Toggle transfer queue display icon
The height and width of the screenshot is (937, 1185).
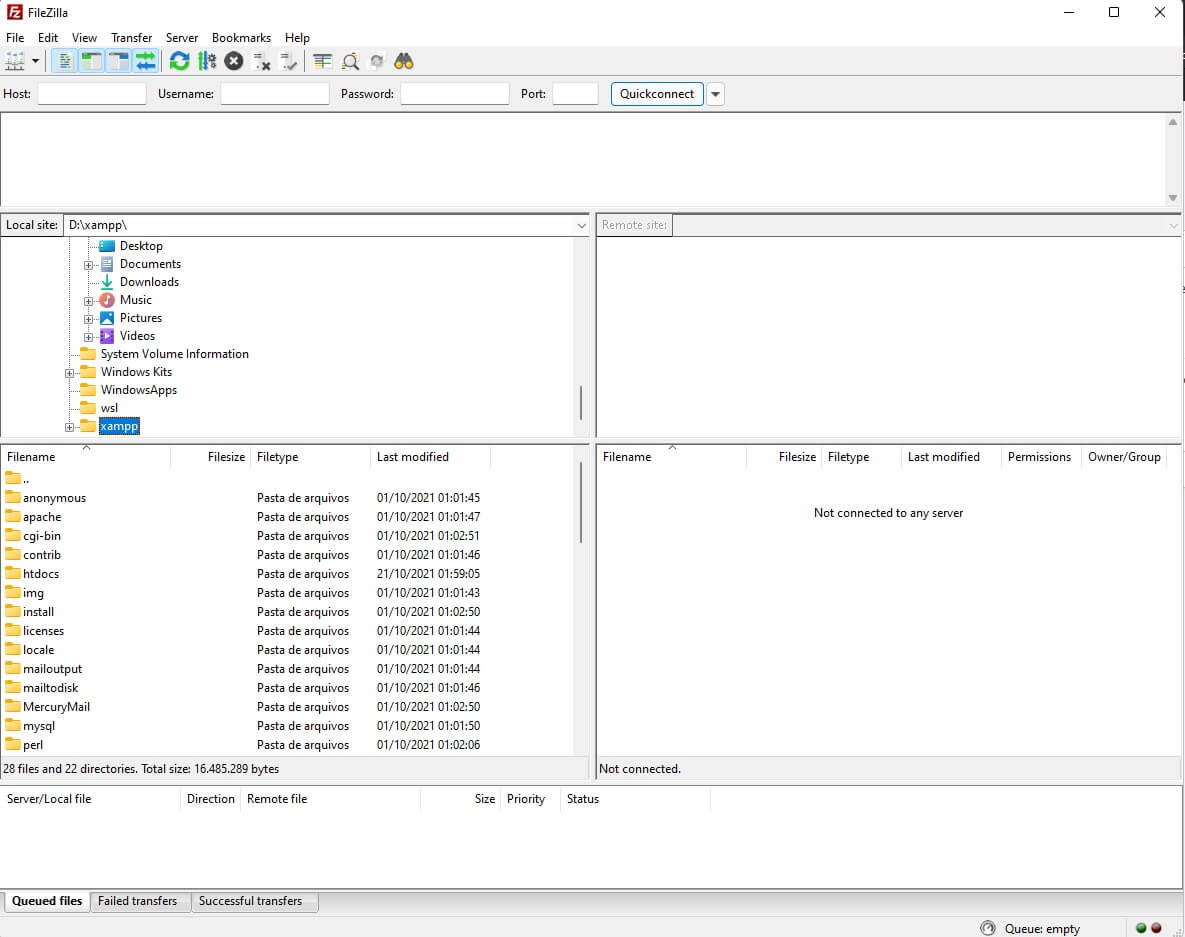(145, 61)
